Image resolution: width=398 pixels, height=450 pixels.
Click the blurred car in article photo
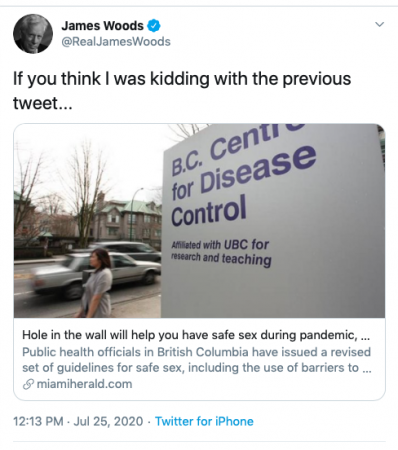coord(94,274)
